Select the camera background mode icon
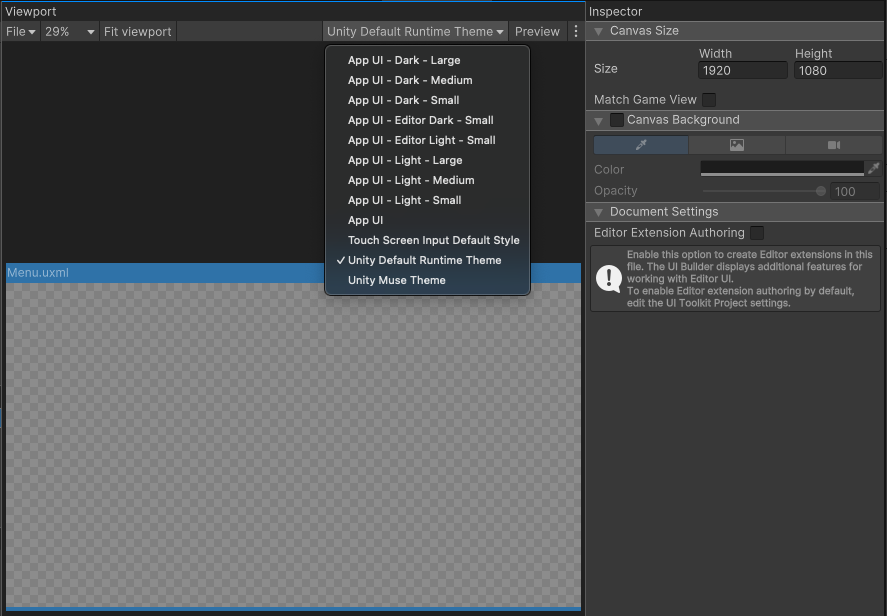 [x=833, y=145]
